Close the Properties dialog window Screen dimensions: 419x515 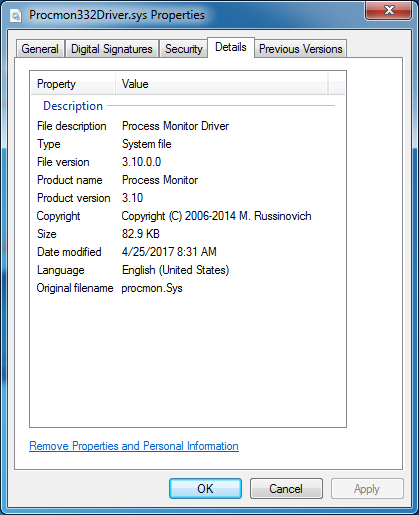(388, 10)
